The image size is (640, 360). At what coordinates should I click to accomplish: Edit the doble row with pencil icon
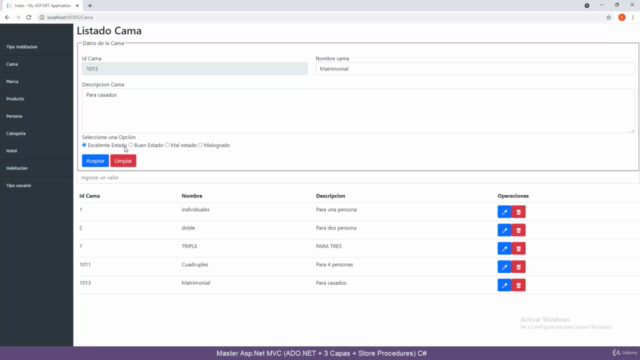click(x=504, y=230)
